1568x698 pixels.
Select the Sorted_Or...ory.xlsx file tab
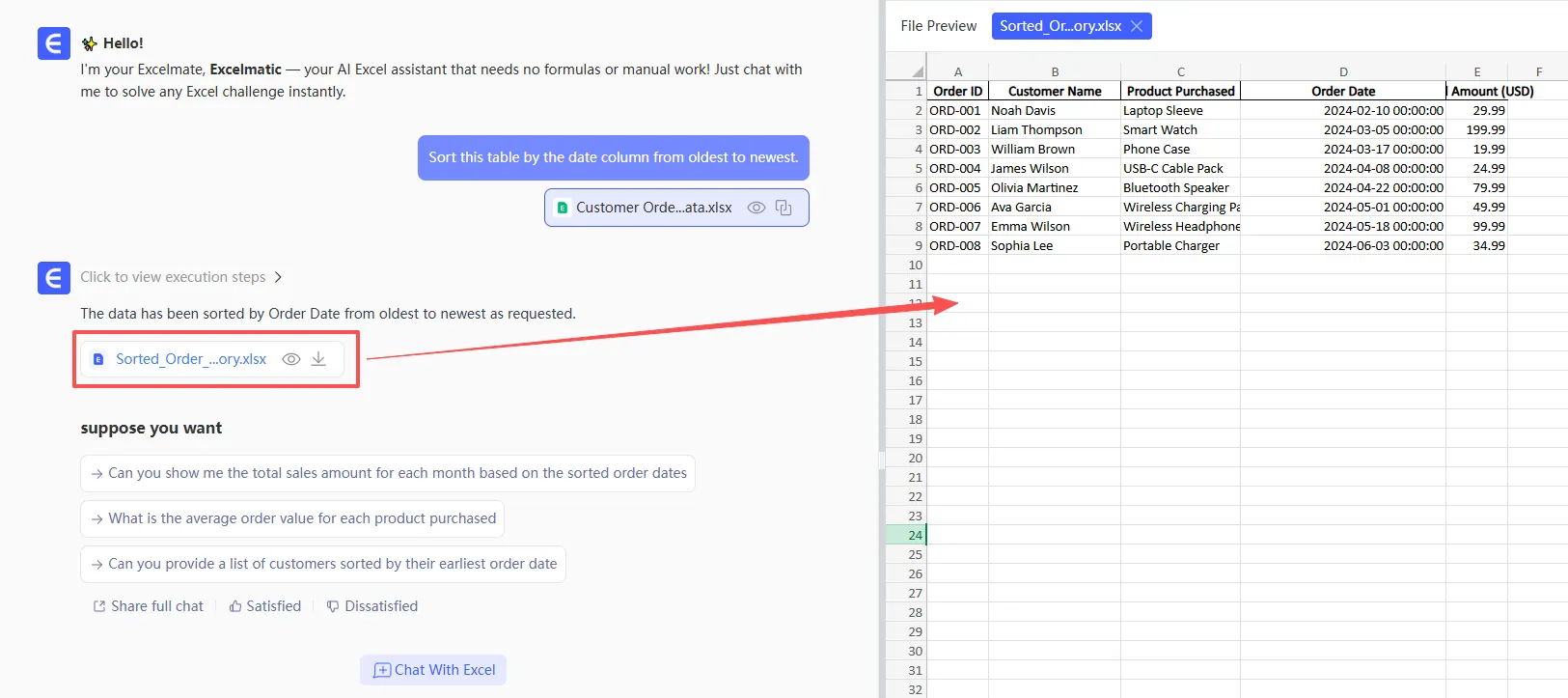(1059, 26)
